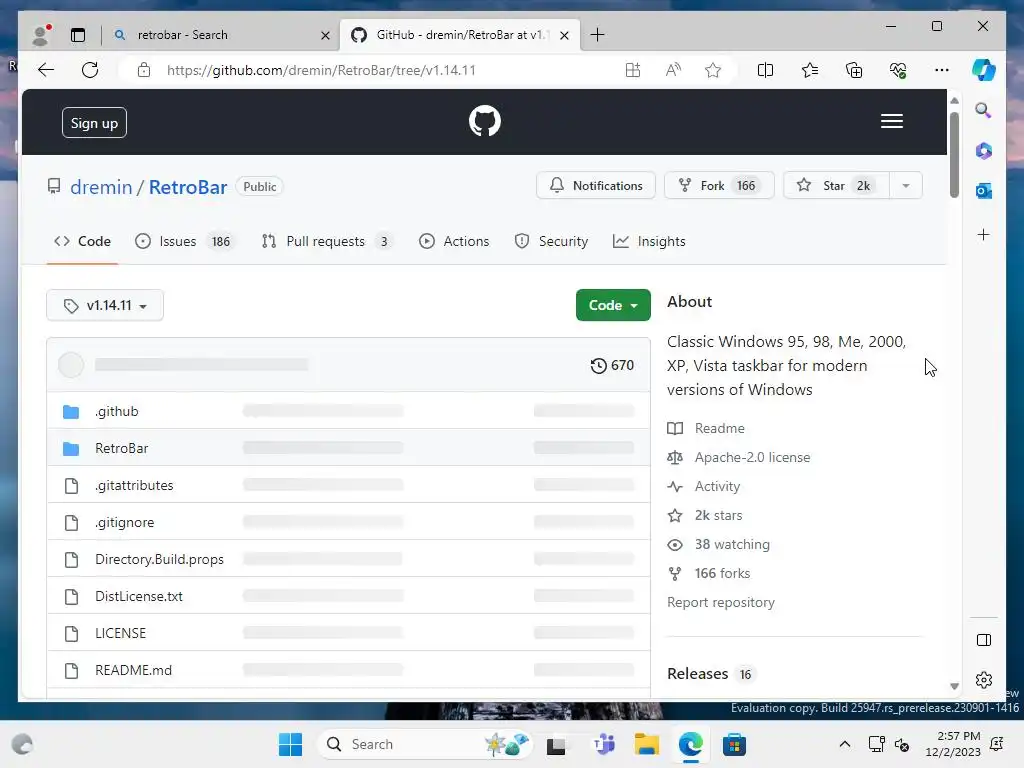View the Insights tab
Screen dimensions: 1024x768
[649, 241]
